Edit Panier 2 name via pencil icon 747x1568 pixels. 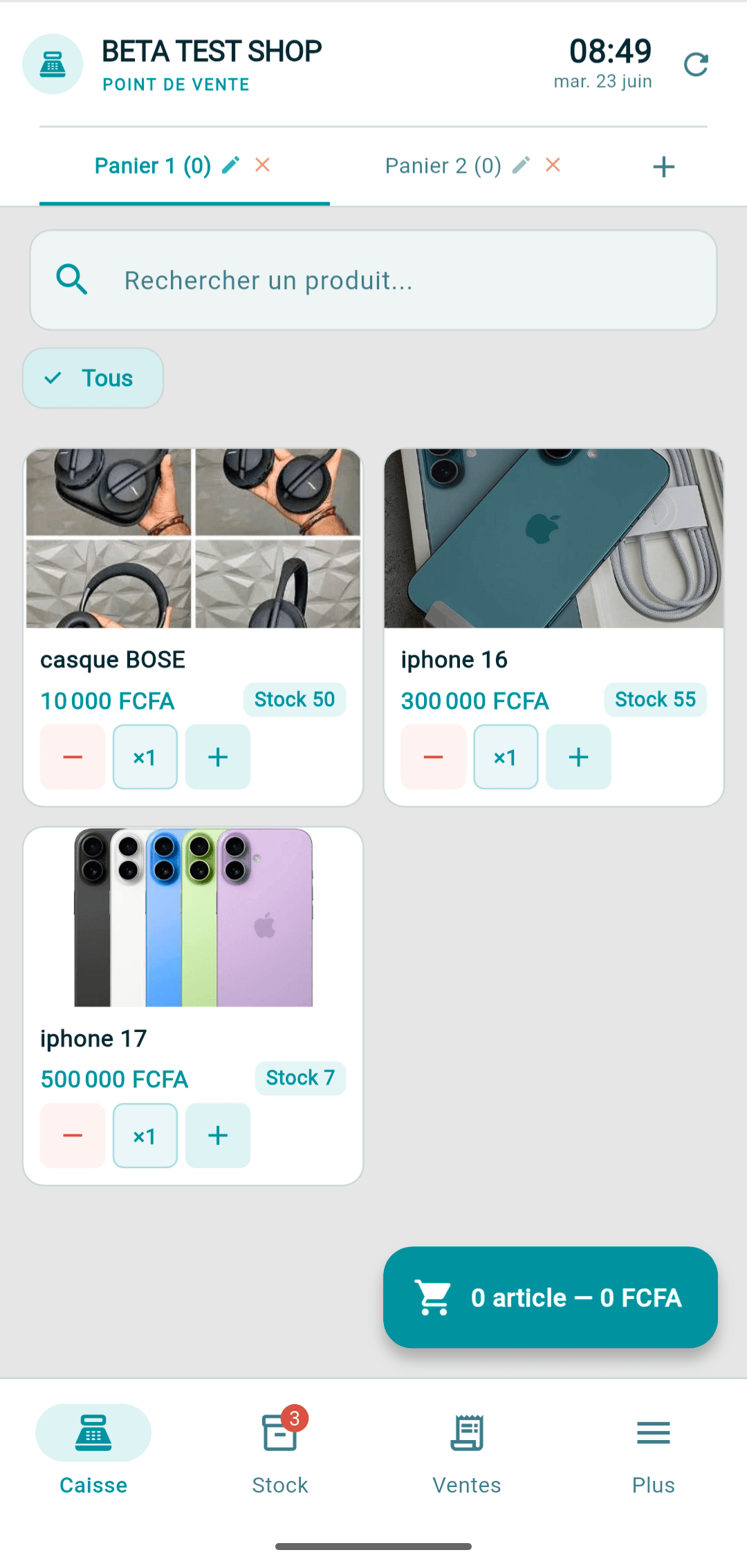coord(522,165)
